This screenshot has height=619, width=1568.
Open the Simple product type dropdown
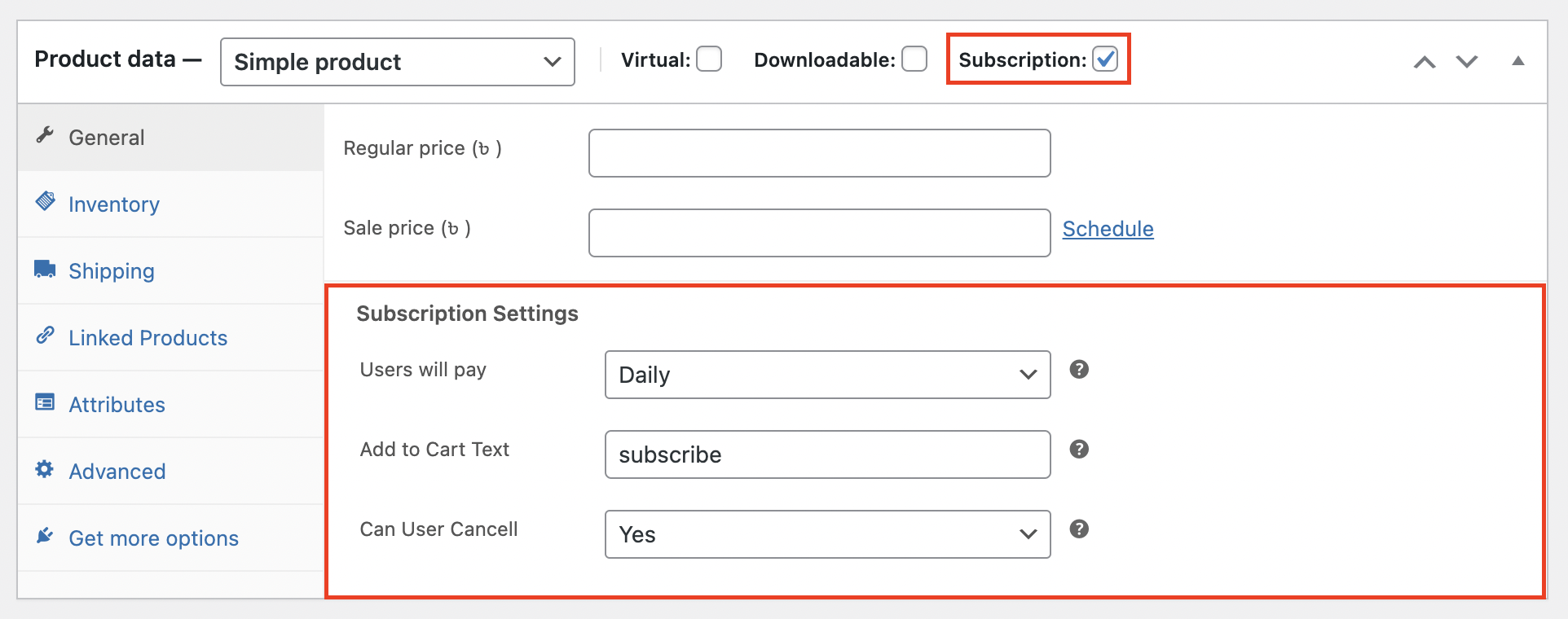(x=398, y=62)
